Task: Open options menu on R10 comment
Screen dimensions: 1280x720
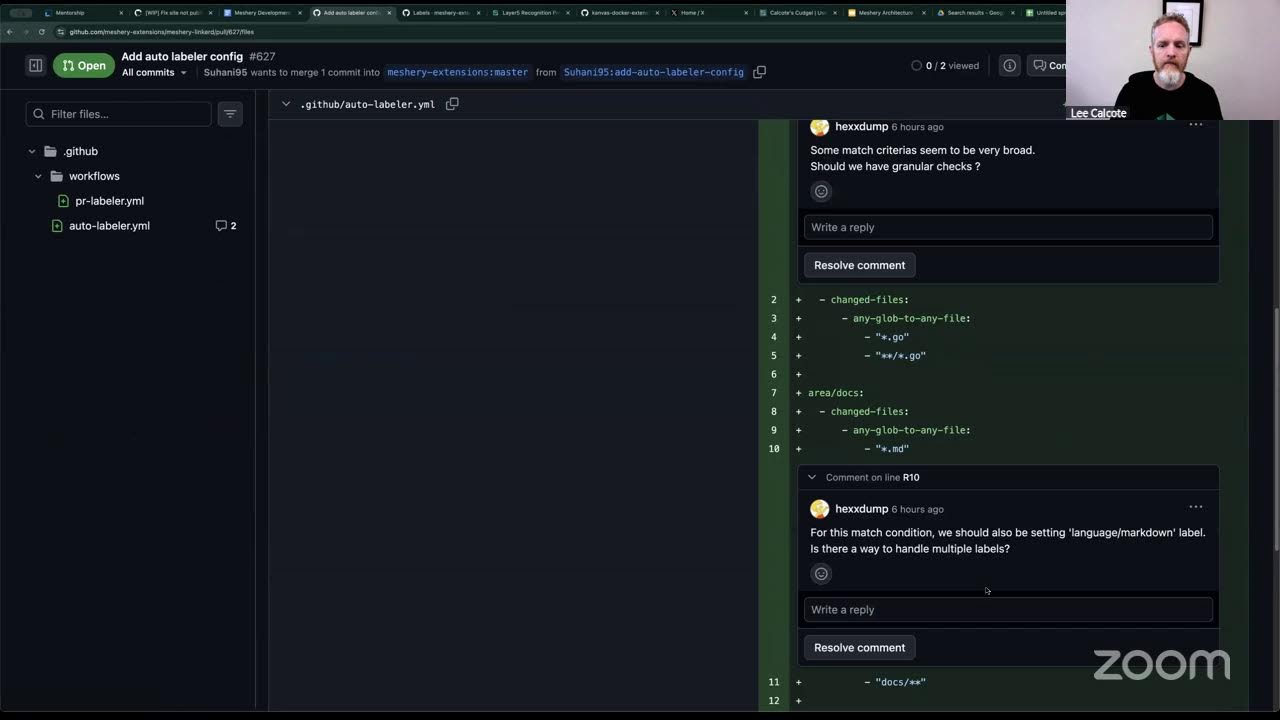Action: [x=1196, y=507]
